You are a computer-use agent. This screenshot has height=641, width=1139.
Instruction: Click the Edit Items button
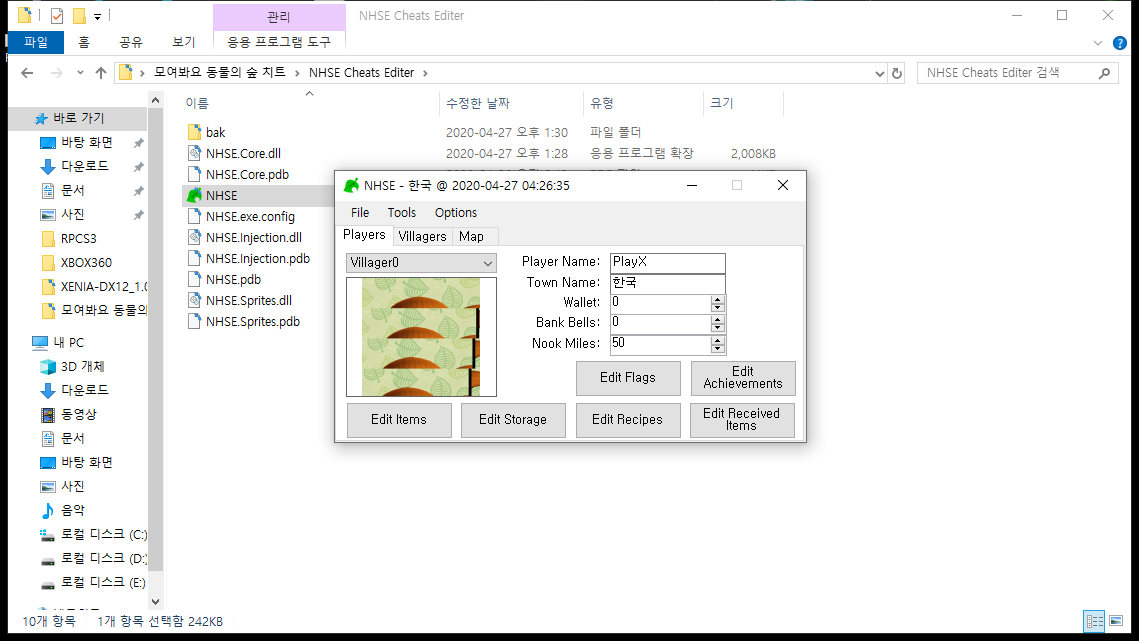[399, 420]
